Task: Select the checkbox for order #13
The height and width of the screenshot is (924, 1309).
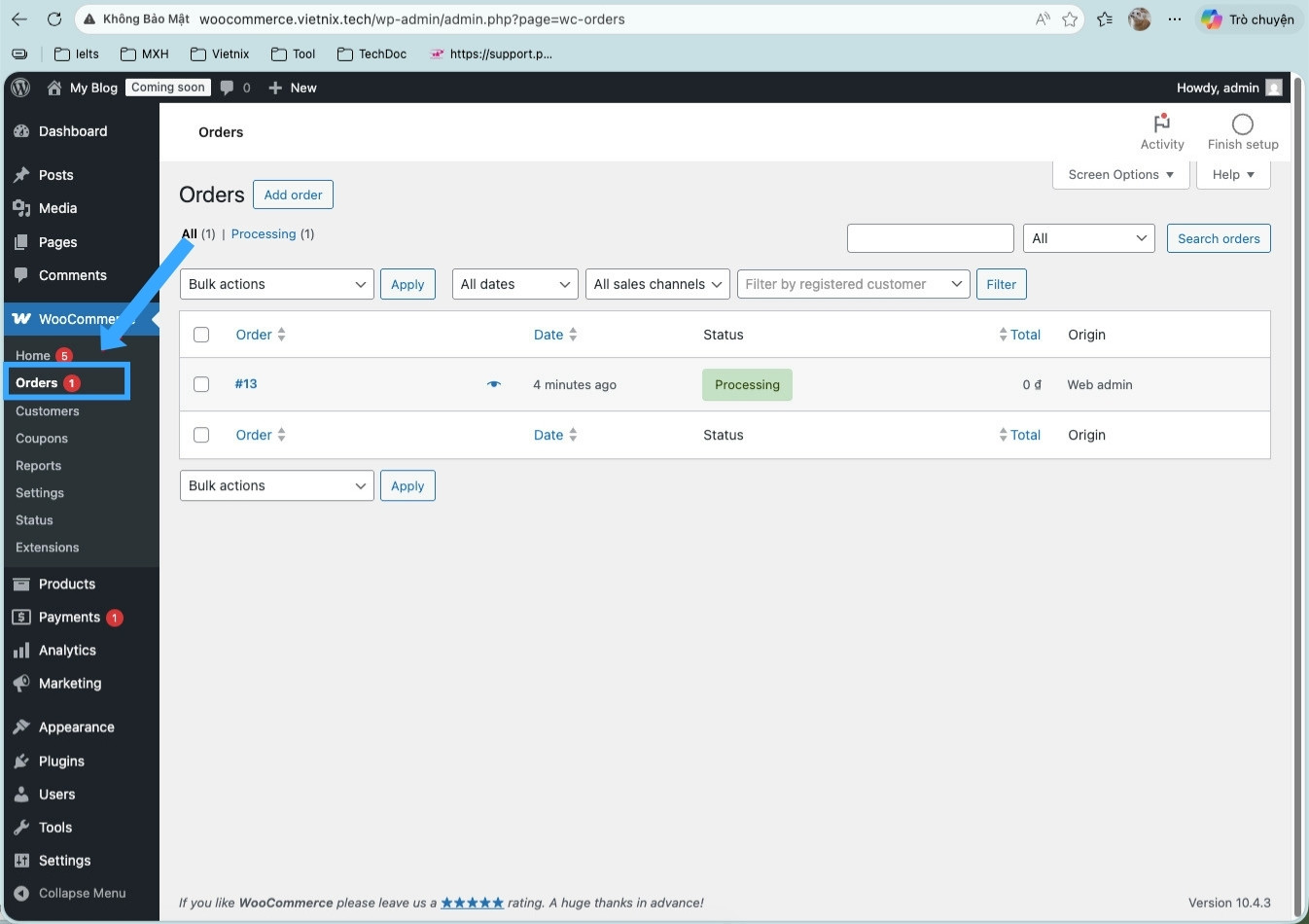Action: coord(201,384)
